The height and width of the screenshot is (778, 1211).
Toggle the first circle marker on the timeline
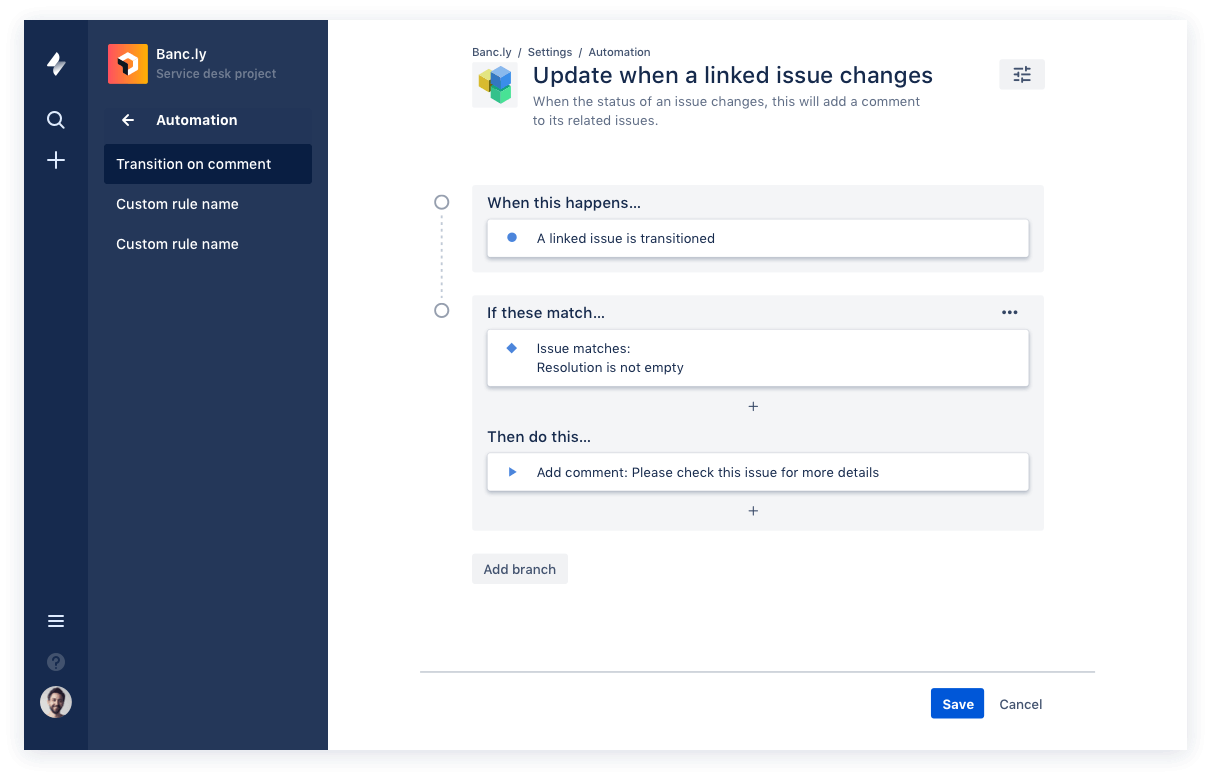tap(441, 202)
